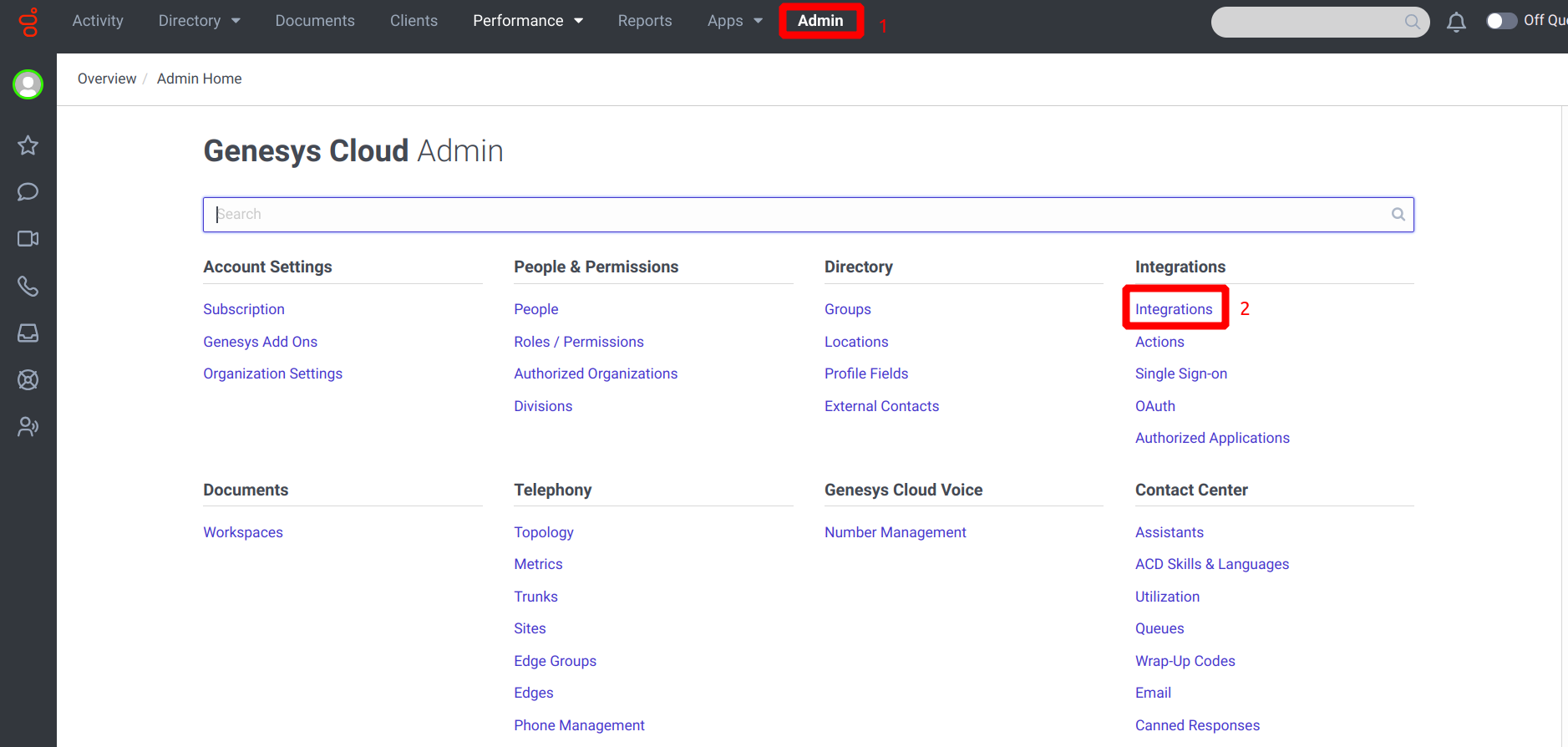Open the Admin menu item

pyautogui.click(x=820, y=21)
